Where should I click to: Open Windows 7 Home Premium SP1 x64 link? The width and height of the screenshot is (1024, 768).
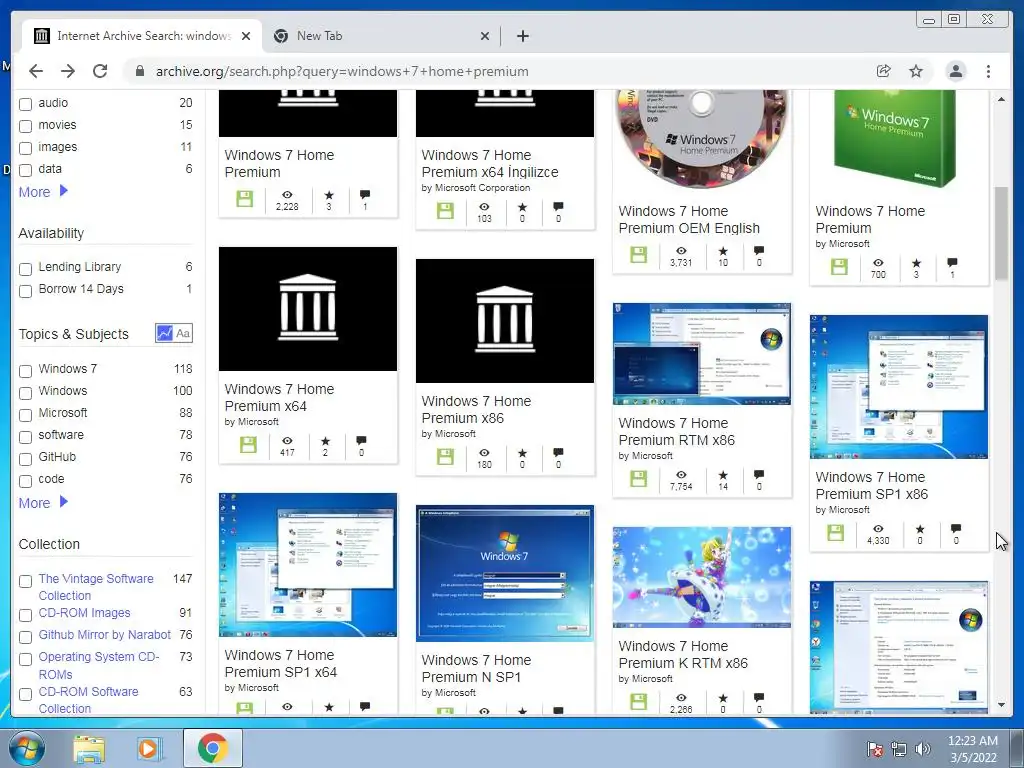click(x=280, y=663)
